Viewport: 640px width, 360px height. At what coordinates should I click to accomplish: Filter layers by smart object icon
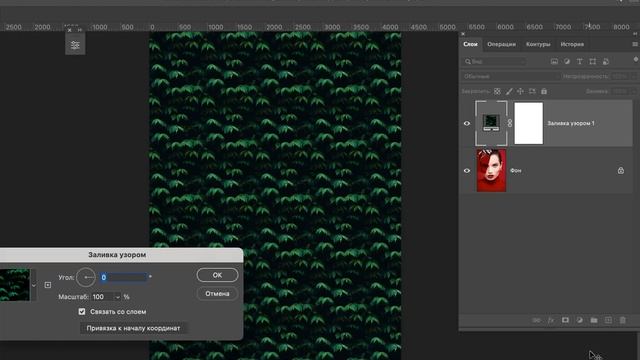click(606, 62)
